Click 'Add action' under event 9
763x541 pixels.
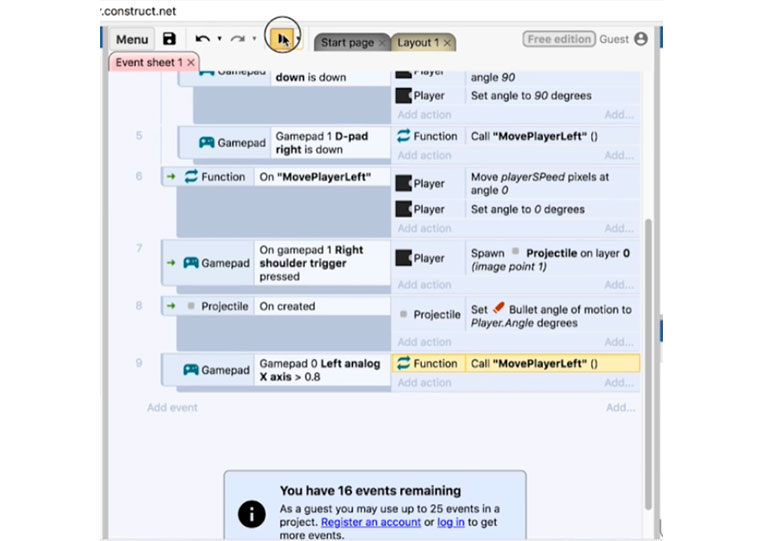click(x=424, y=382)
